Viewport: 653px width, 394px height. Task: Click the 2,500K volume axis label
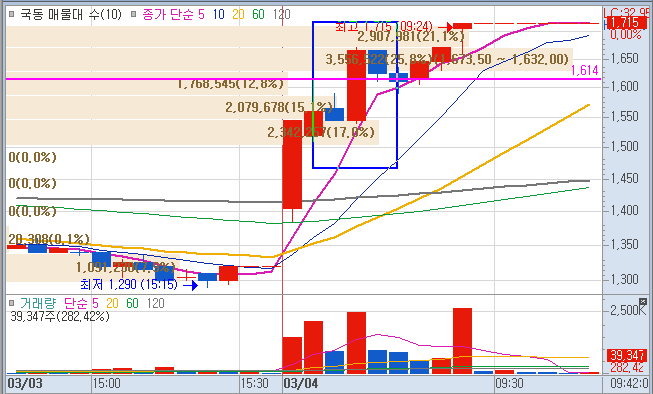pyautogui.click(x=628, y=311)
